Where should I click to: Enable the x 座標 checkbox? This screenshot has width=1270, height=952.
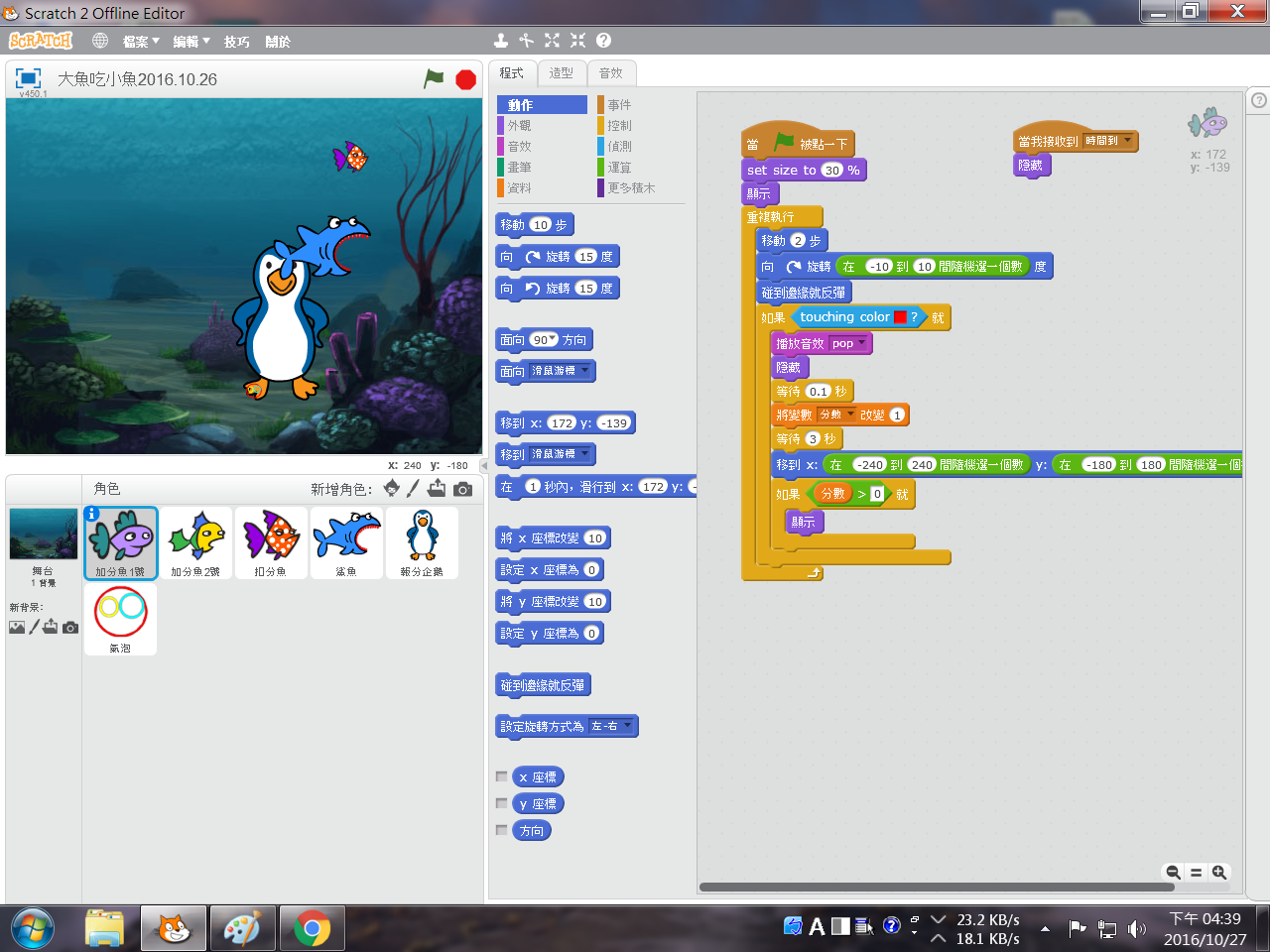pos(502,776)
